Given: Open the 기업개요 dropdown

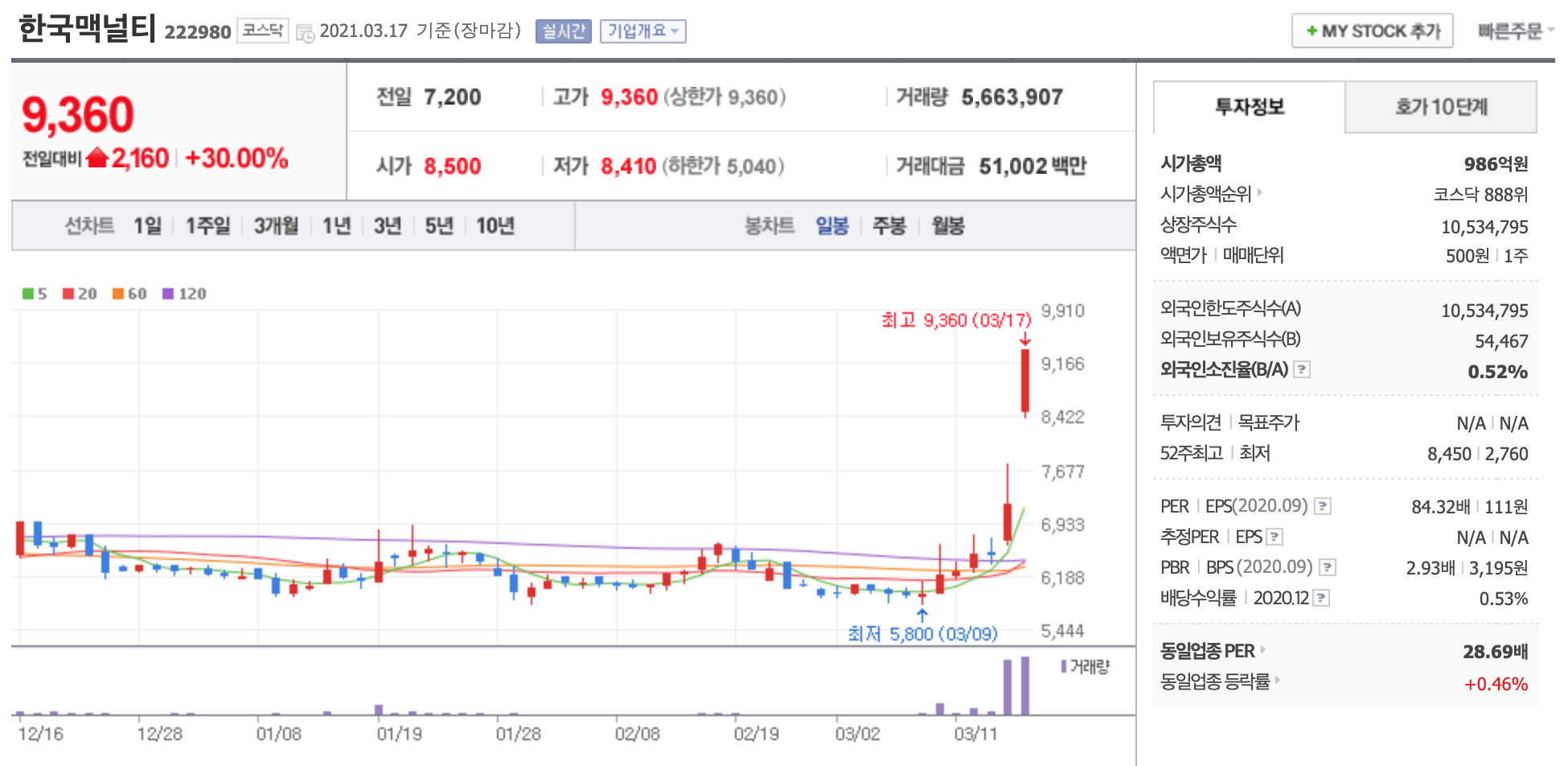Looking at the screenshot, I should coord(642,31).
